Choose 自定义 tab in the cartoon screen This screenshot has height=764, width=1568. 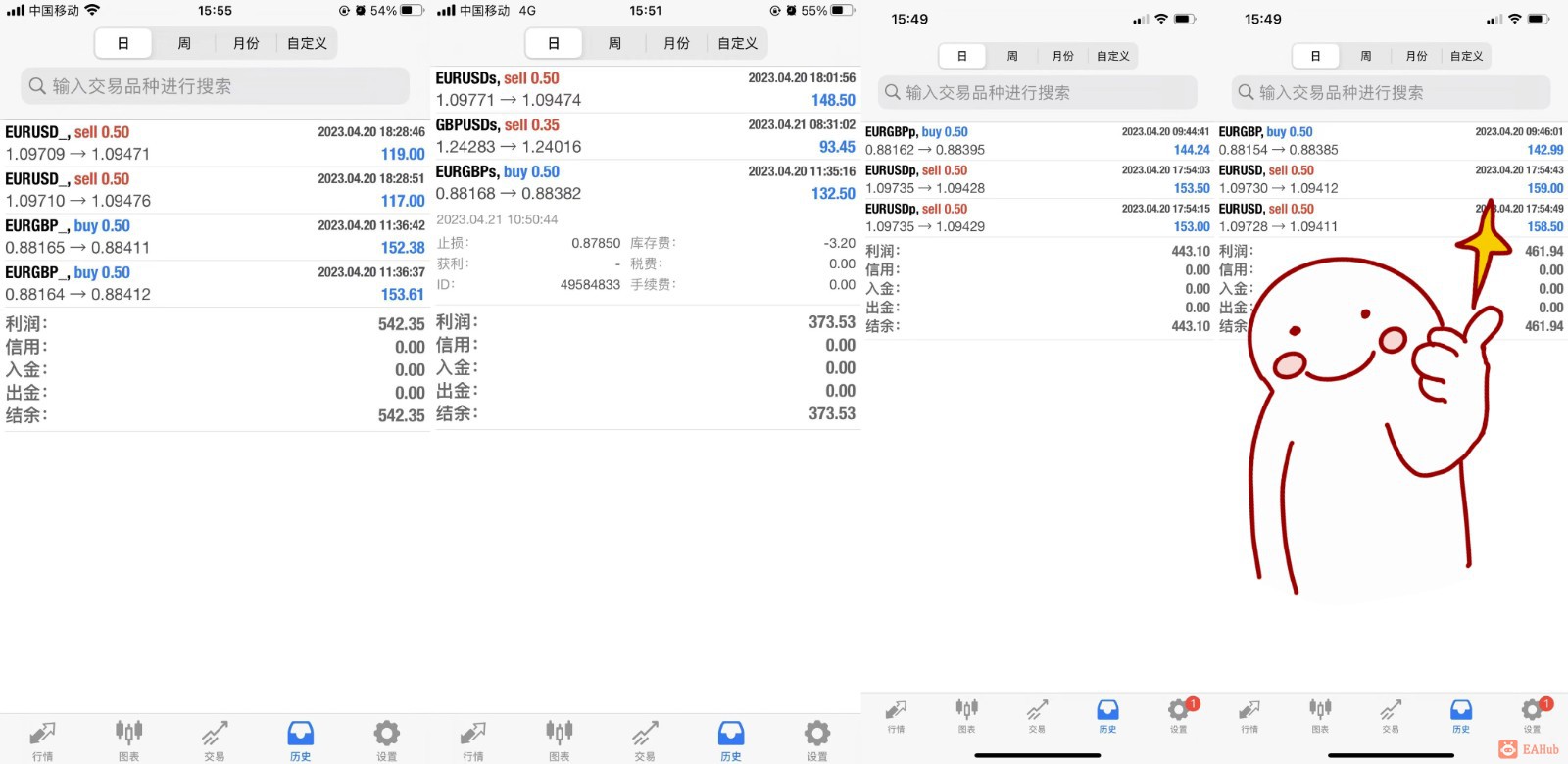pos(1467,56)
